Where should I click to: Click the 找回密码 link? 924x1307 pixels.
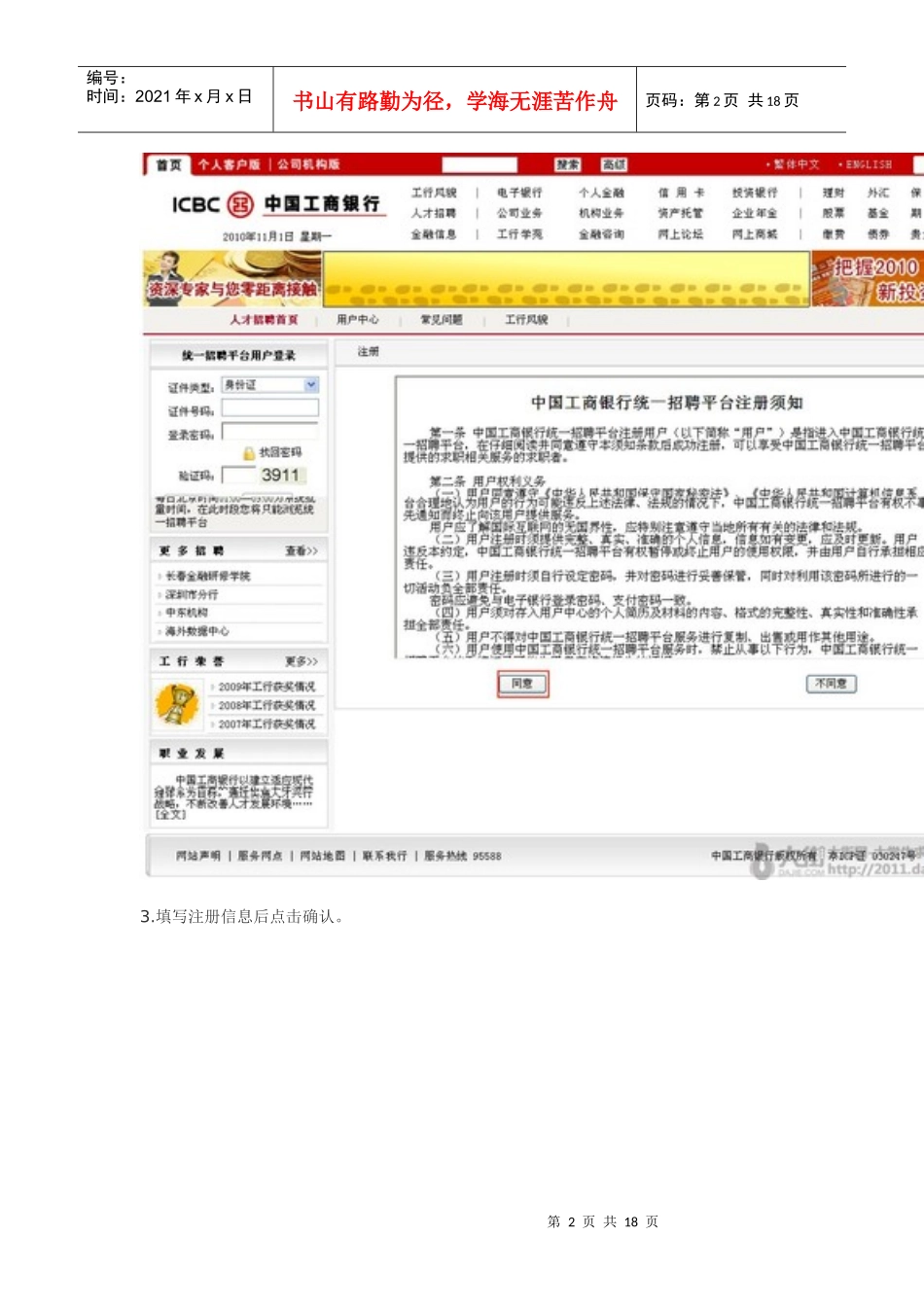tap(280, 453)
